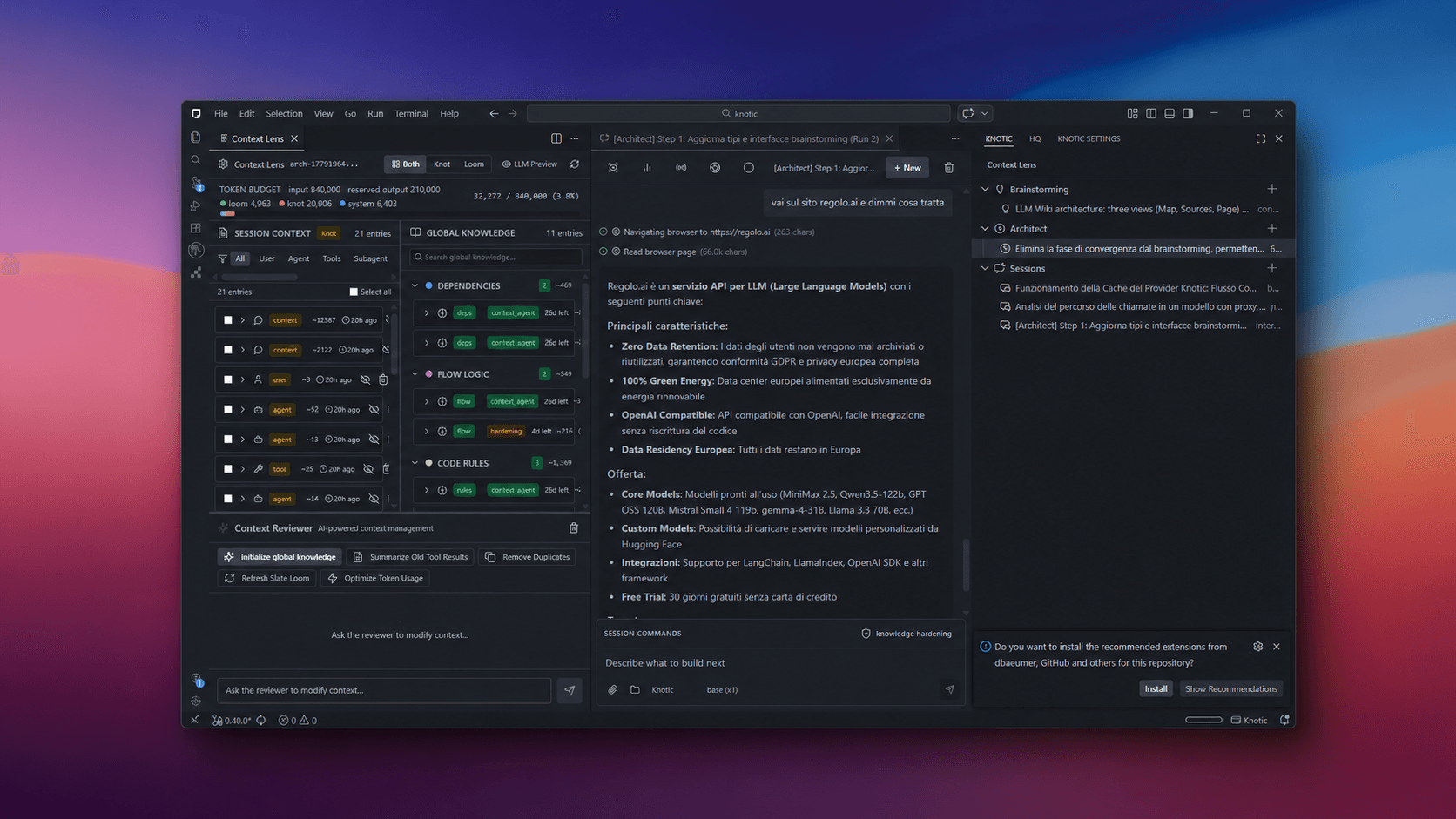The image size is (1456, 819).
Task: Check the context ~12387 entry checkbox
Action: click(228, 320)
